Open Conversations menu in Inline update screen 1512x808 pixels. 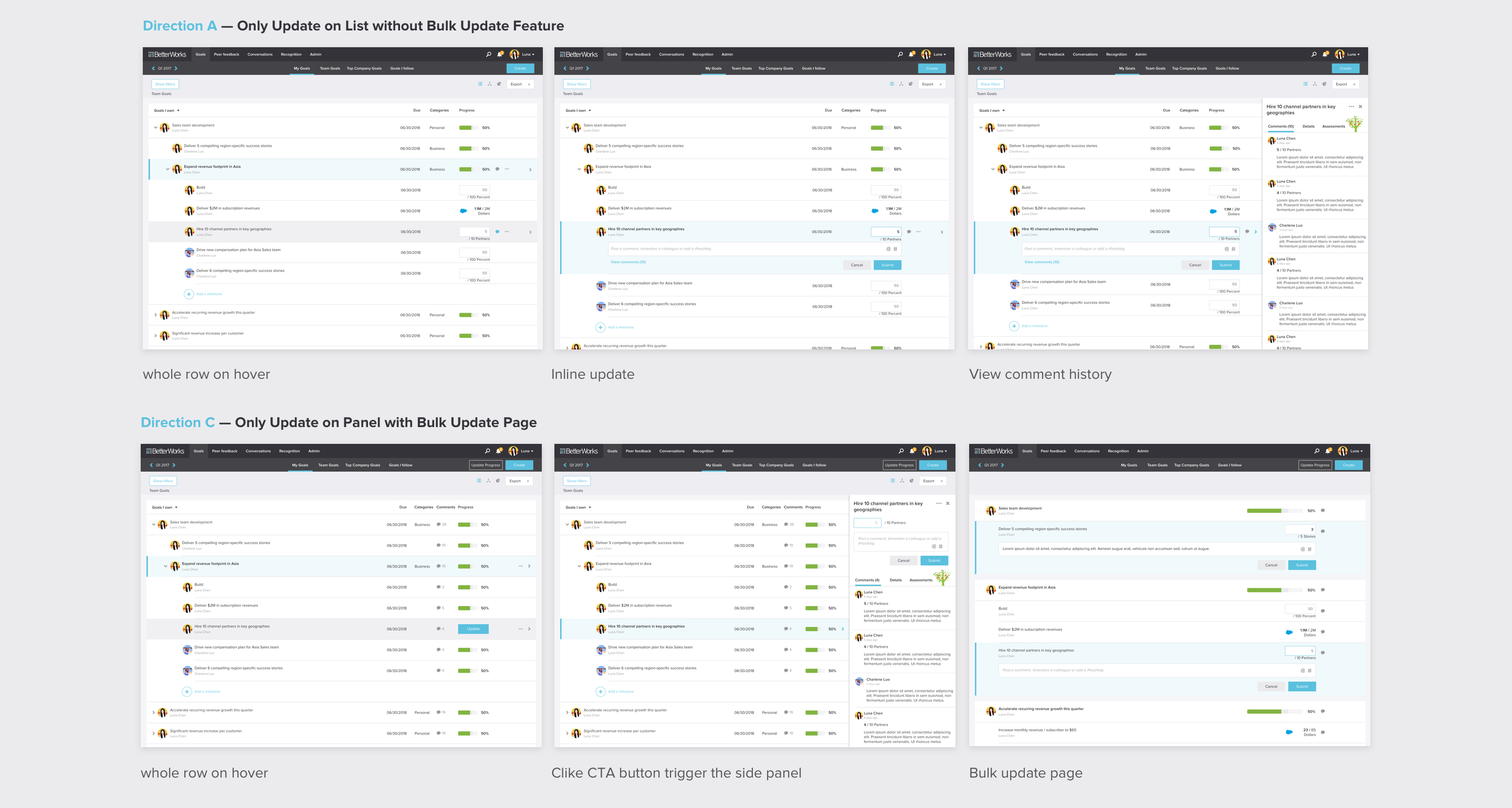click(671, 54)
